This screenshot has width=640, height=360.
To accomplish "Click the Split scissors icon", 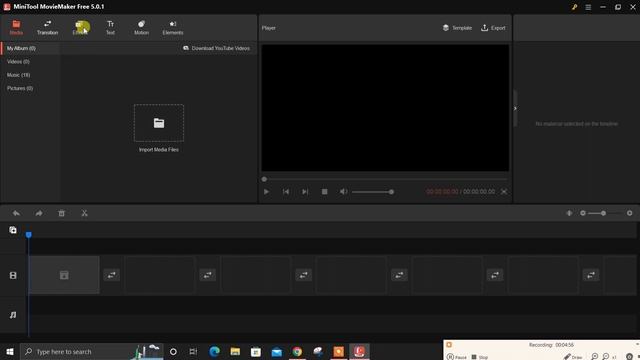I will (84, 213).
